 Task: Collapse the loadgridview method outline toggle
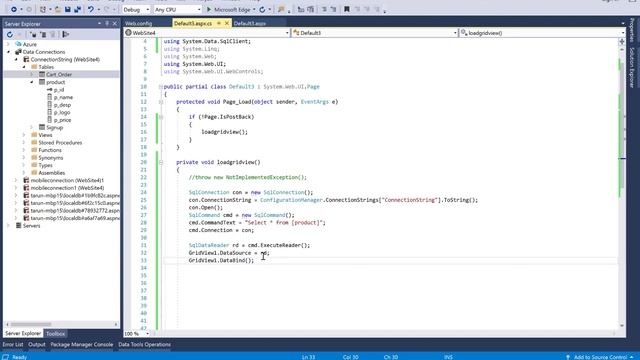[x=161, y=162]
